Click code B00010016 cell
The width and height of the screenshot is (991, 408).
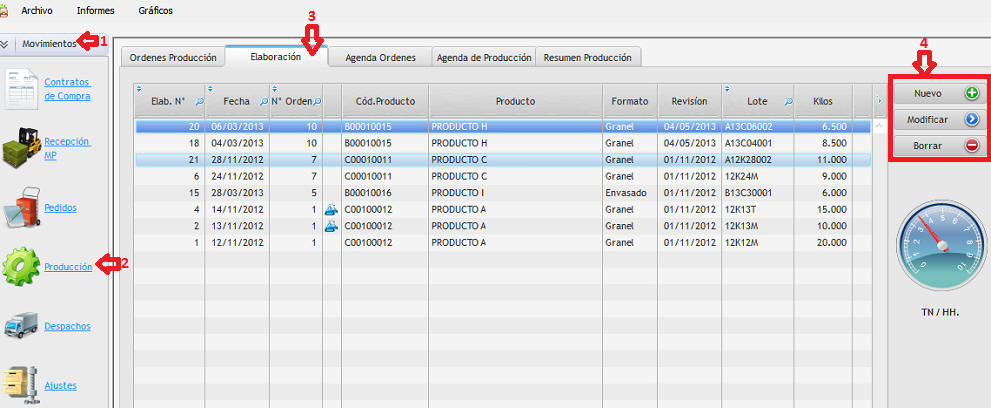click(x=386, y=193)
